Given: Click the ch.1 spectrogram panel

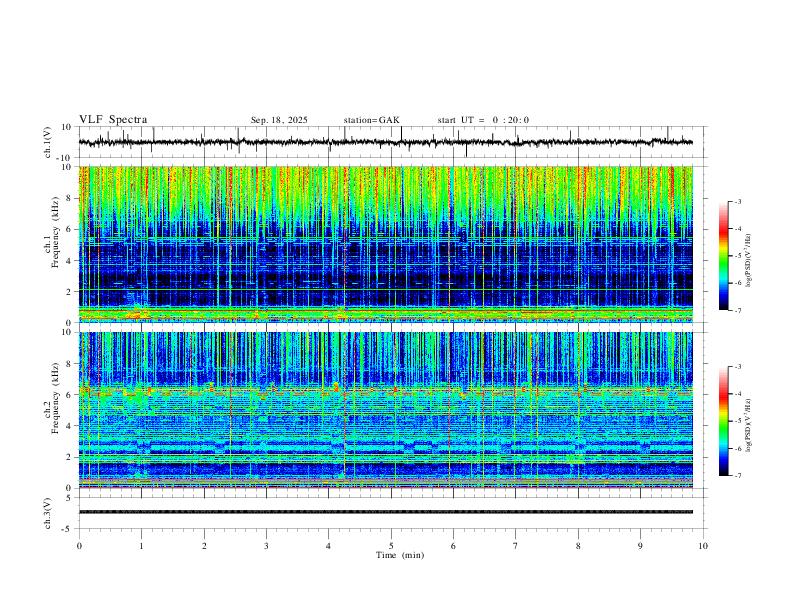Looking at the screenshot, I should (386, 244).
